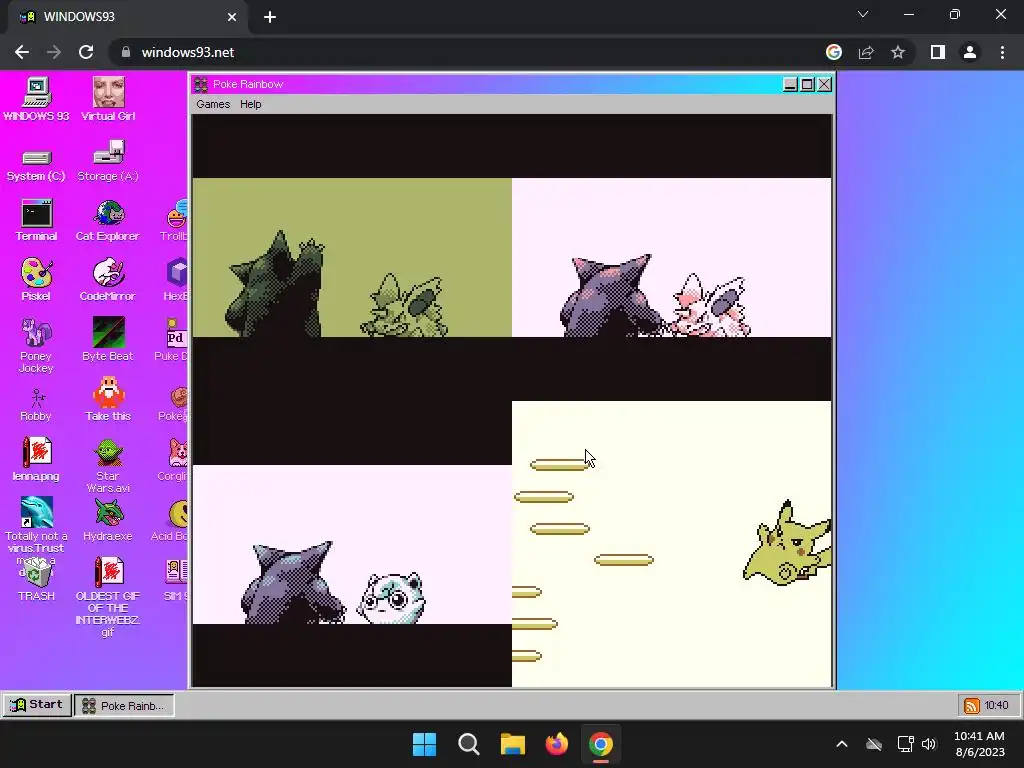The height and width of the screenshot is (768, 1024).
Task: Open the date and time flyout
Action: click(x=979, y=744)
